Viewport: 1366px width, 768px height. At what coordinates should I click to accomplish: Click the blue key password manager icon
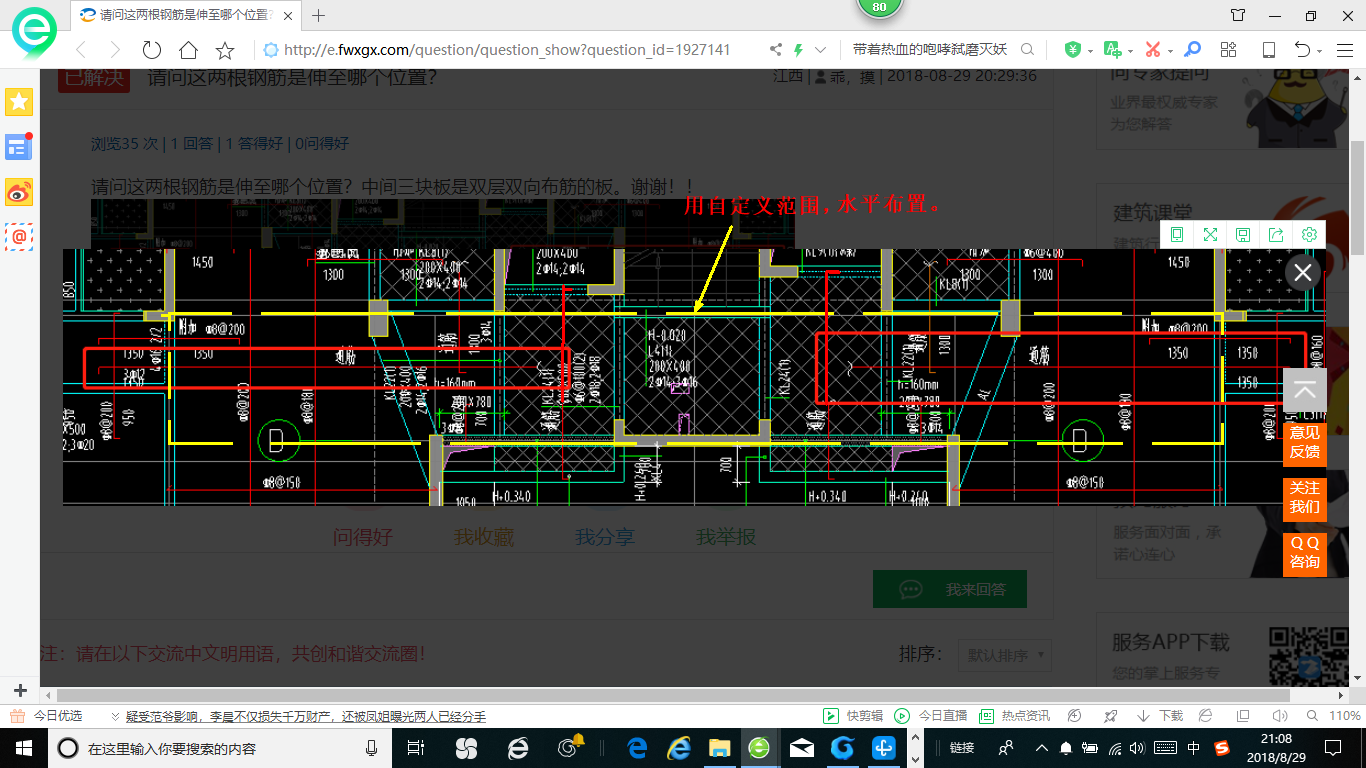point(1192,49)
